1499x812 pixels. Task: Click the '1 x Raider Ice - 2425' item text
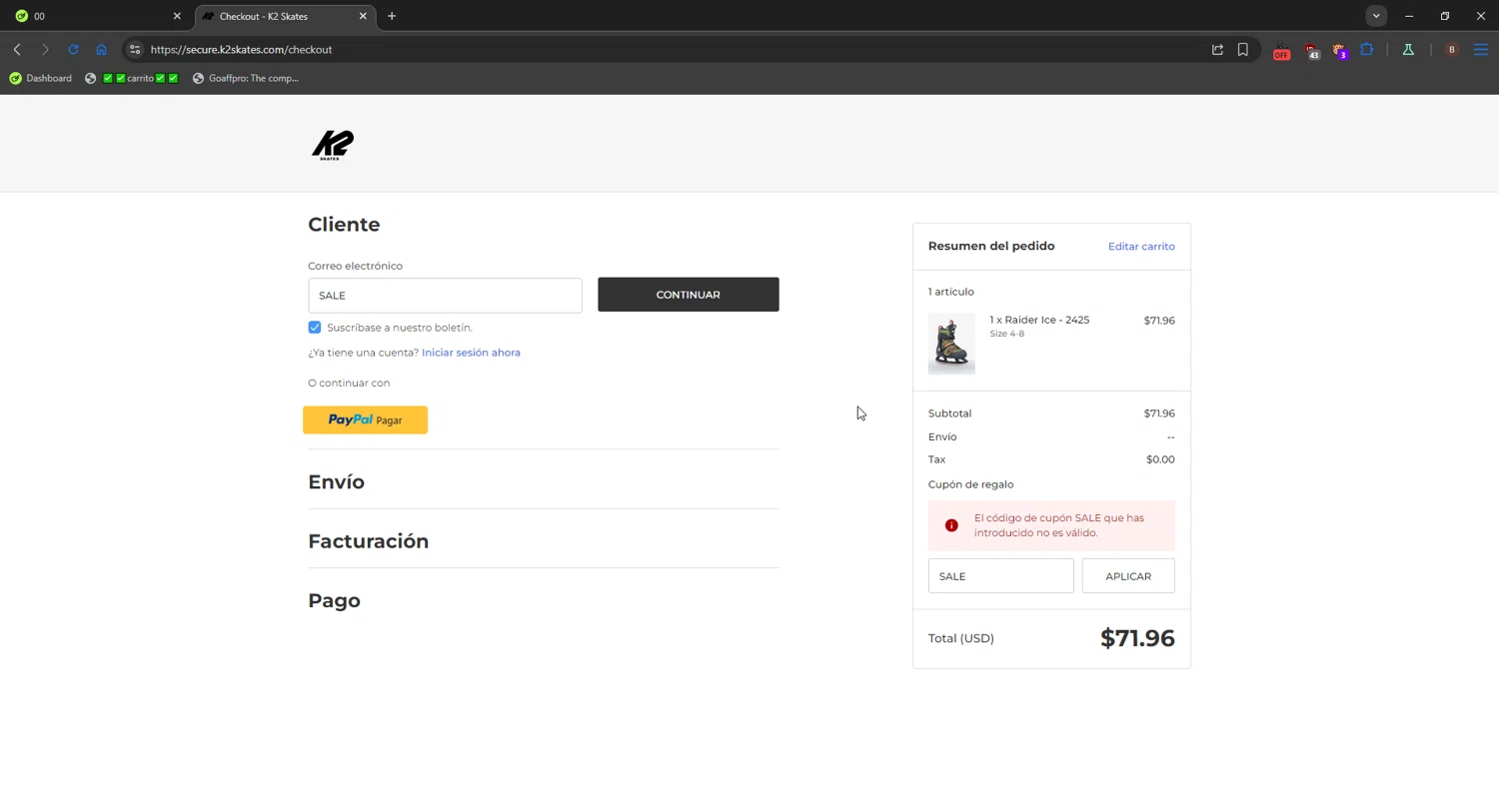point(1039,320)
